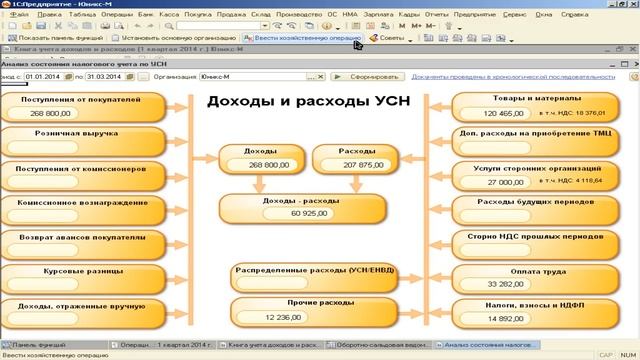Click the M- memory subtract button
Image resolution: width=640 pixels, height=360 pixels.
pyautogui.click(x=431, y=26)
